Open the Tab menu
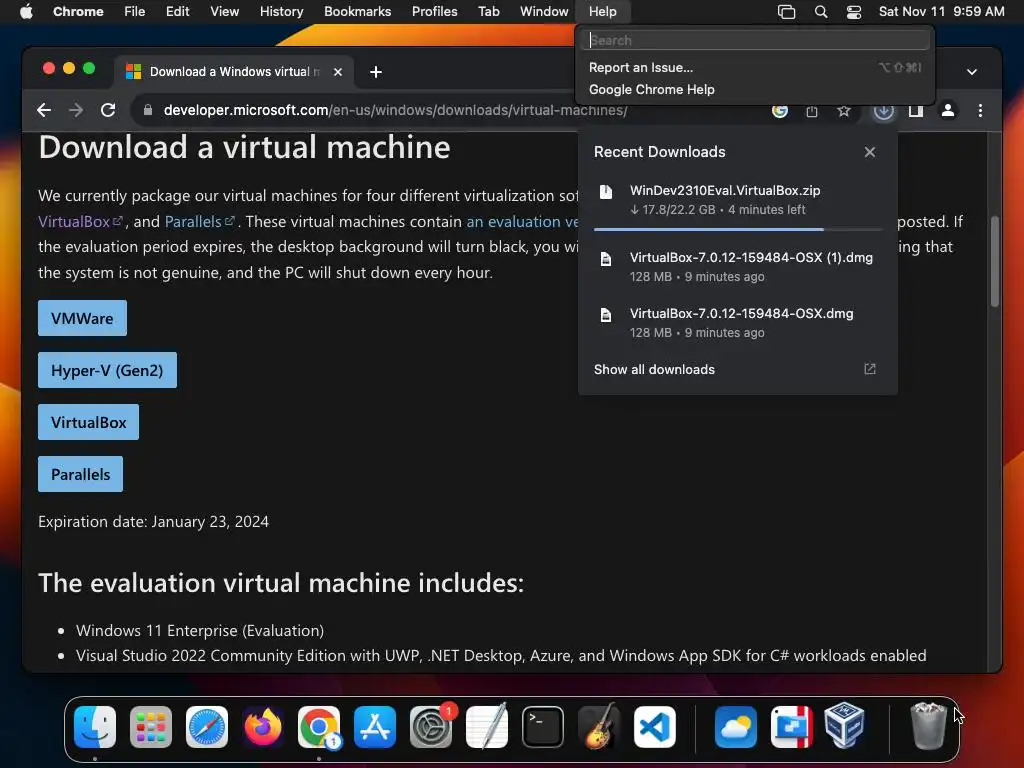 tap(488, 12)
